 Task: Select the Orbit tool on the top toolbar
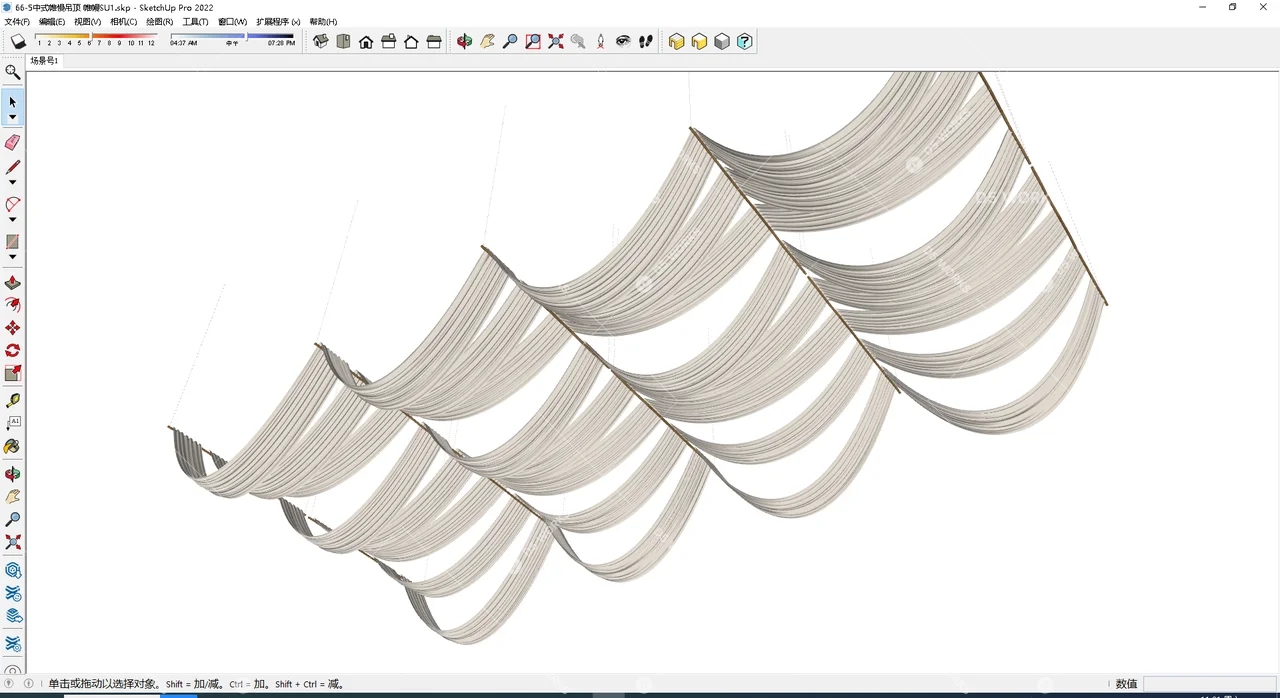pyautogui.click(x=464, y=41)
